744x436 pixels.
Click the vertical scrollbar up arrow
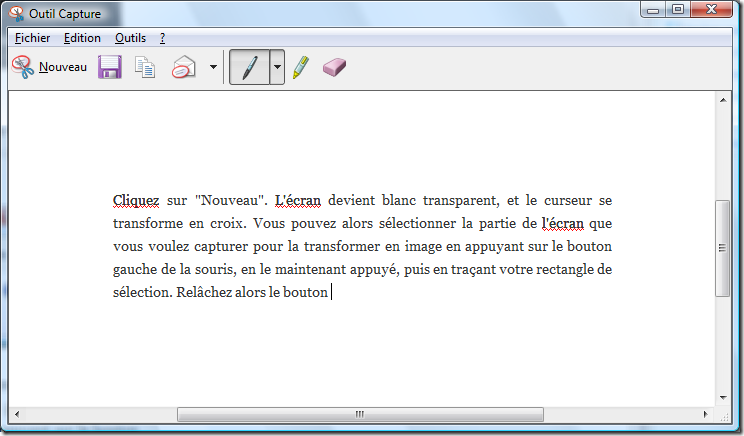723,100
